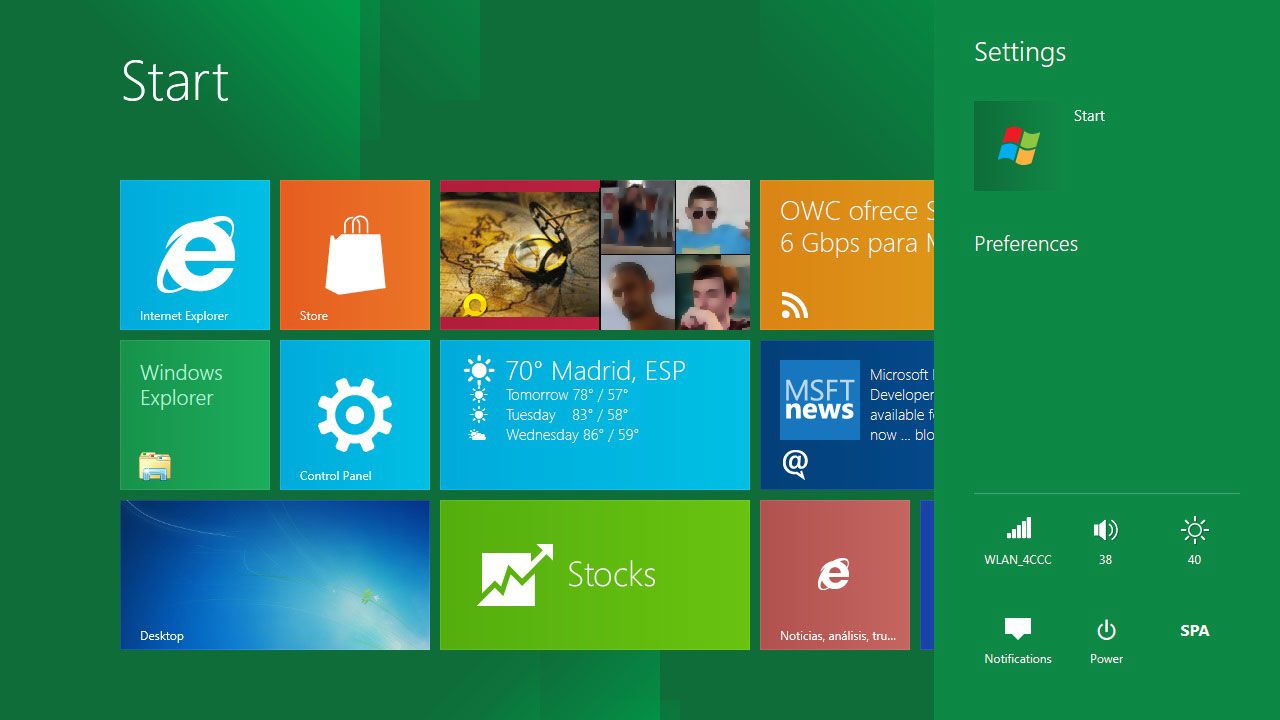Click the volume speaker icon
1280x720 pixels.
(x=1105, y=530)
